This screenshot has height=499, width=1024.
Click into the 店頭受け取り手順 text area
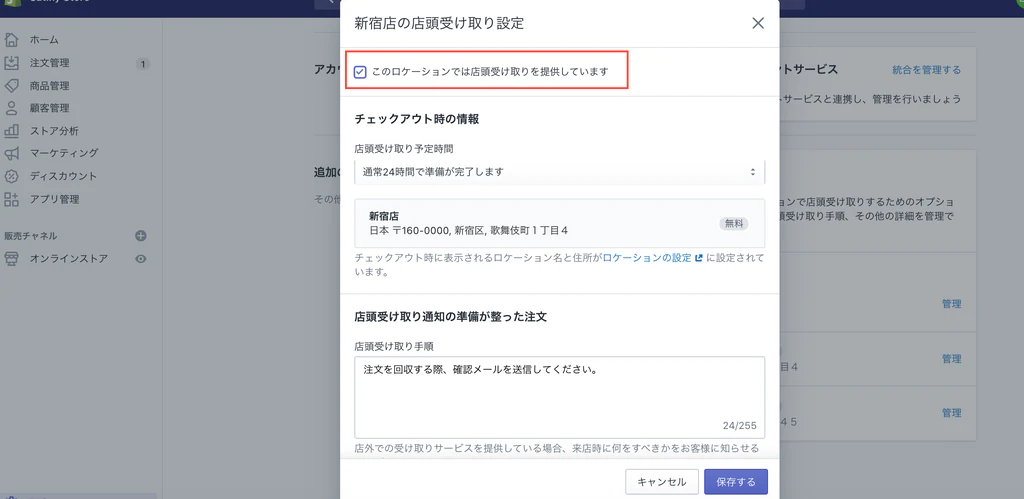click(x=560, y=397)
